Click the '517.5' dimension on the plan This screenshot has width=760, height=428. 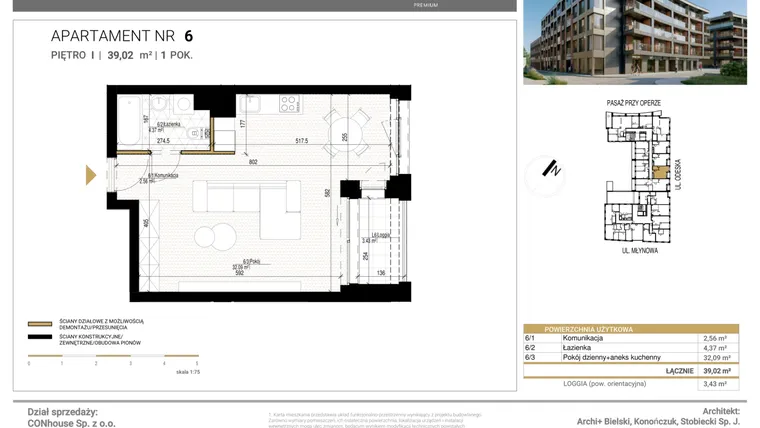301,141
